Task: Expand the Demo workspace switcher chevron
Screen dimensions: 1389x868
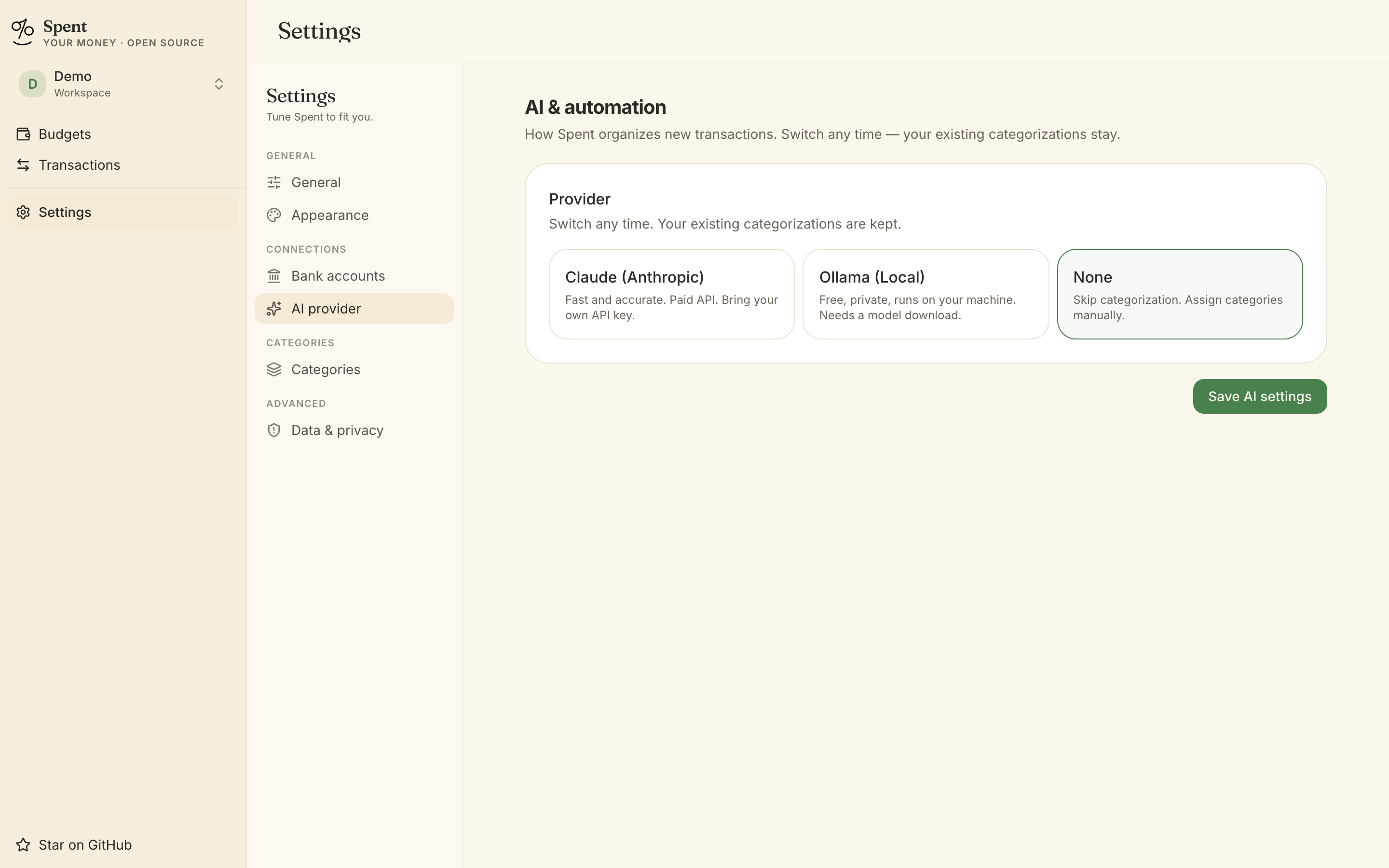Action: click(218, 84)
